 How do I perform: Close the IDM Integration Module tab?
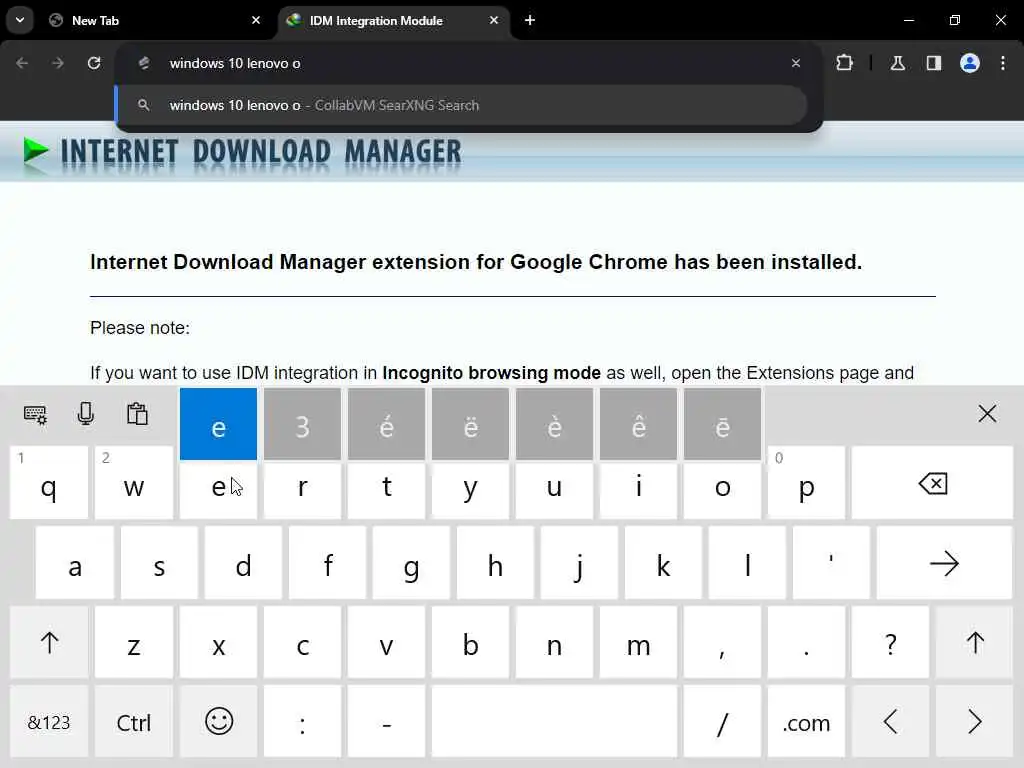pos(494,20)
